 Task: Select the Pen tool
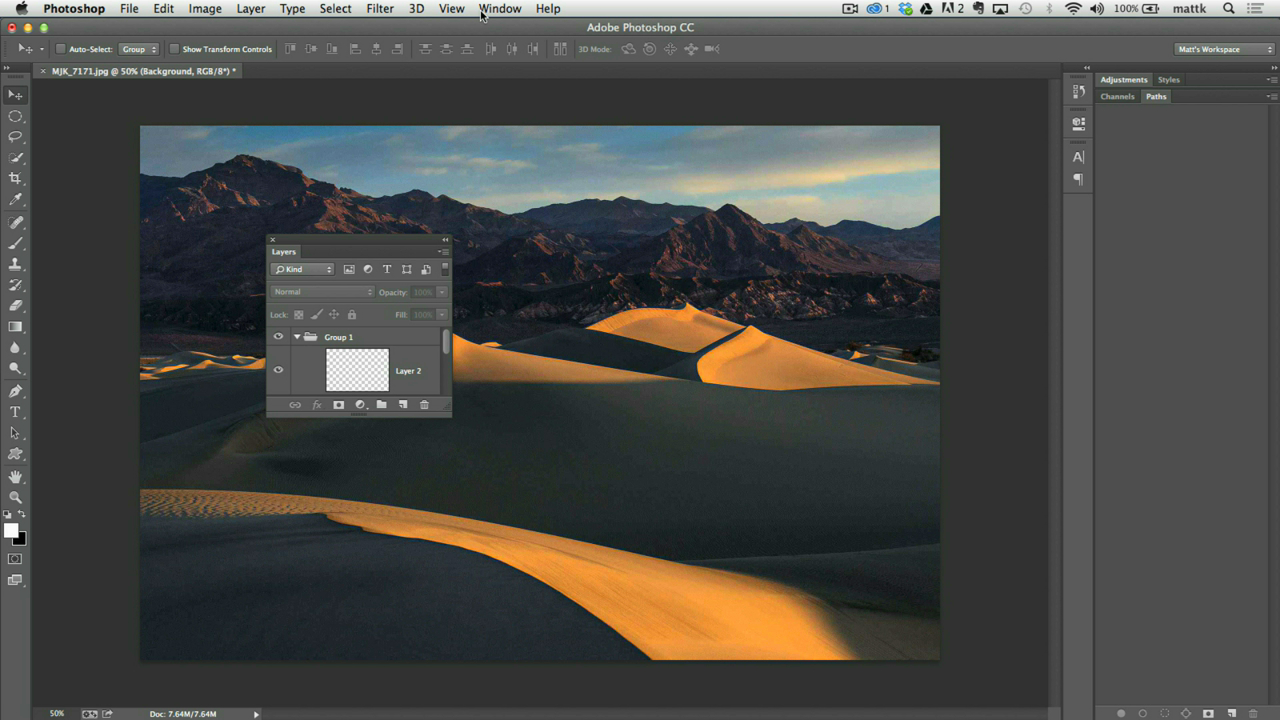click(15, 392)
